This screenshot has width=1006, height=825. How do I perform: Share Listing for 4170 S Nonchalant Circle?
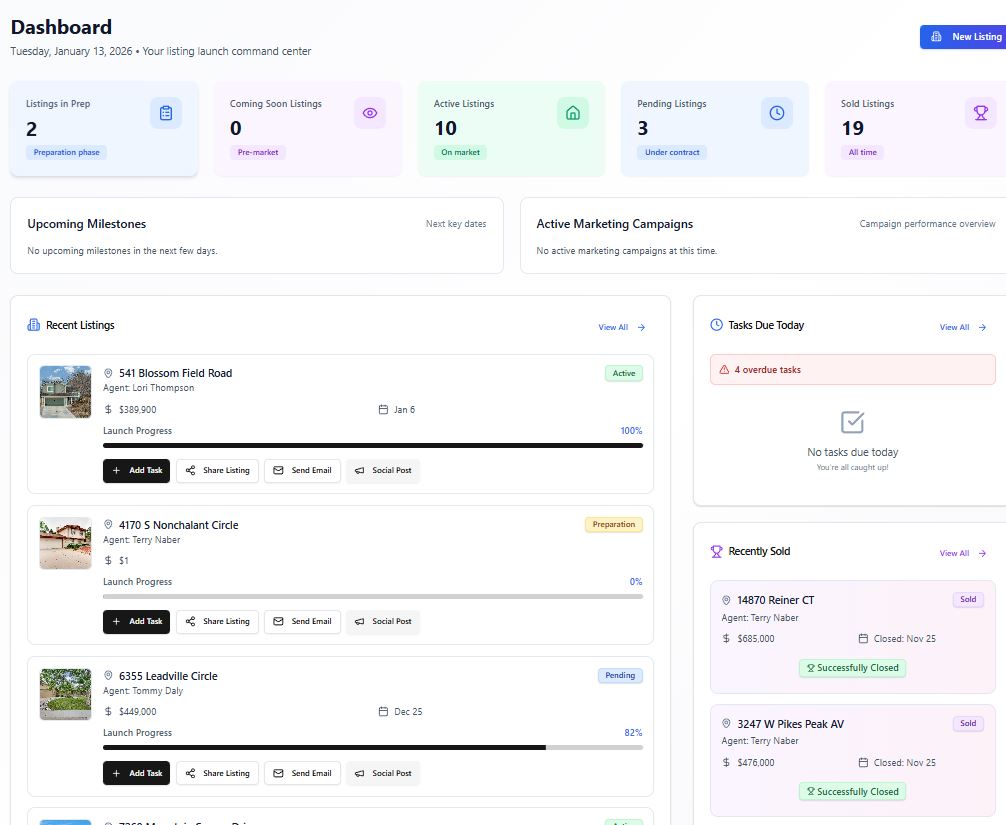(217, 621)
